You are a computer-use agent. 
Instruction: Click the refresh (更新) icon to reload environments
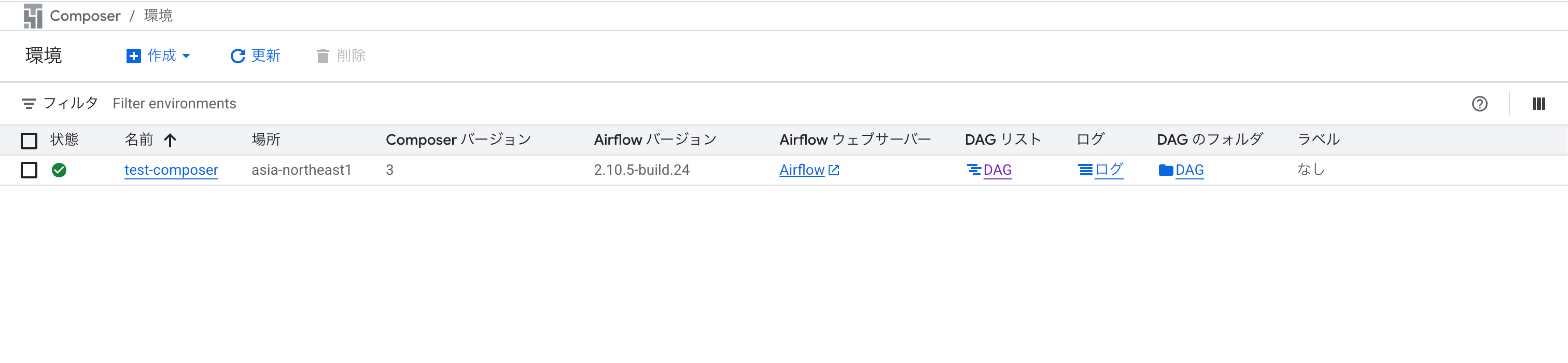tap(237, 55)
